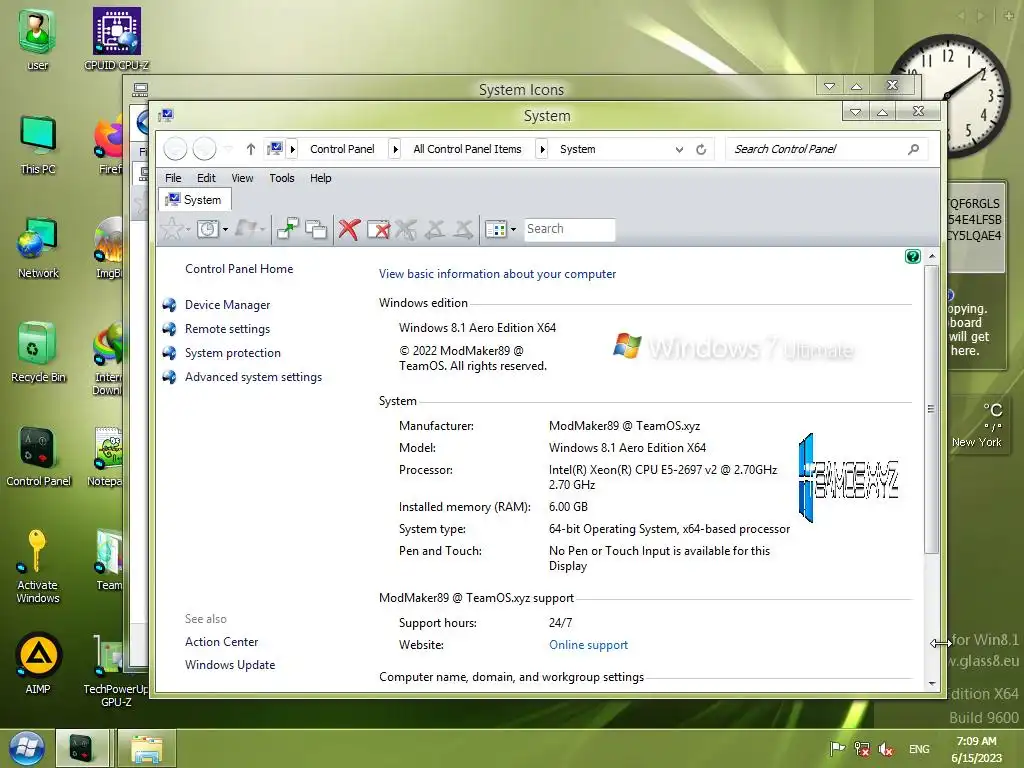Open Network desktop icon
This screenshot has height=768, width=1024.
pyautogui.click(x=38, y=248)
